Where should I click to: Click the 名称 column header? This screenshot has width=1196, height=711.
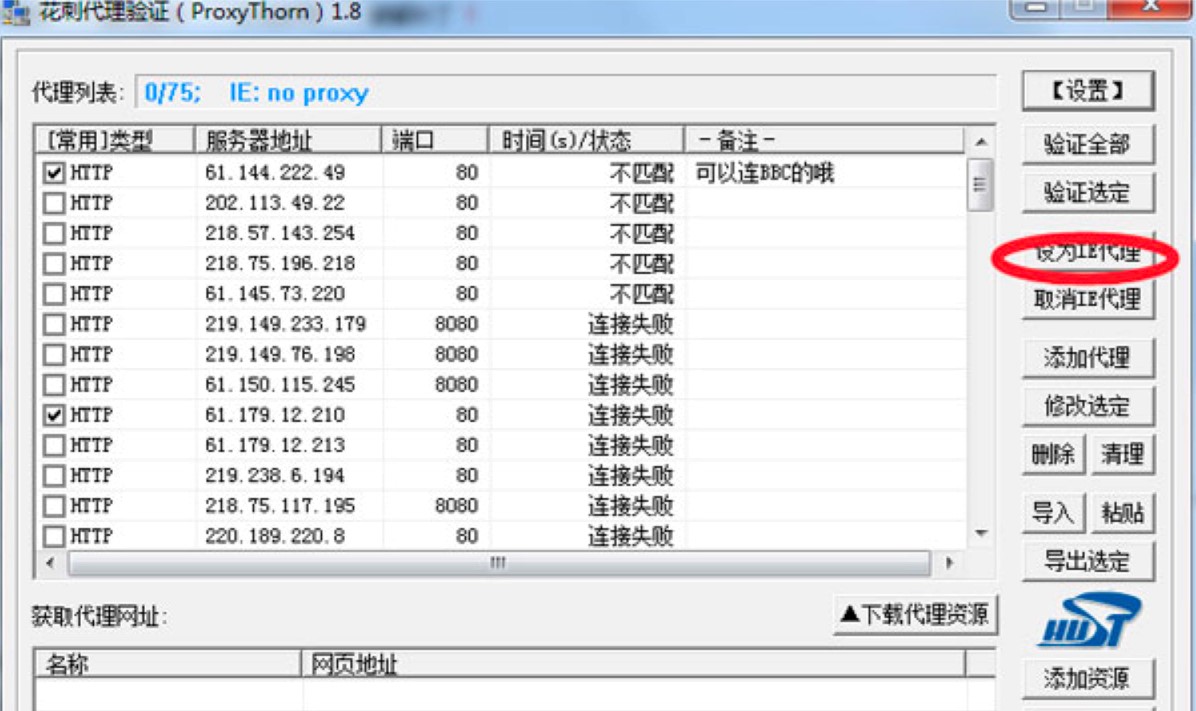click(168, 664)
